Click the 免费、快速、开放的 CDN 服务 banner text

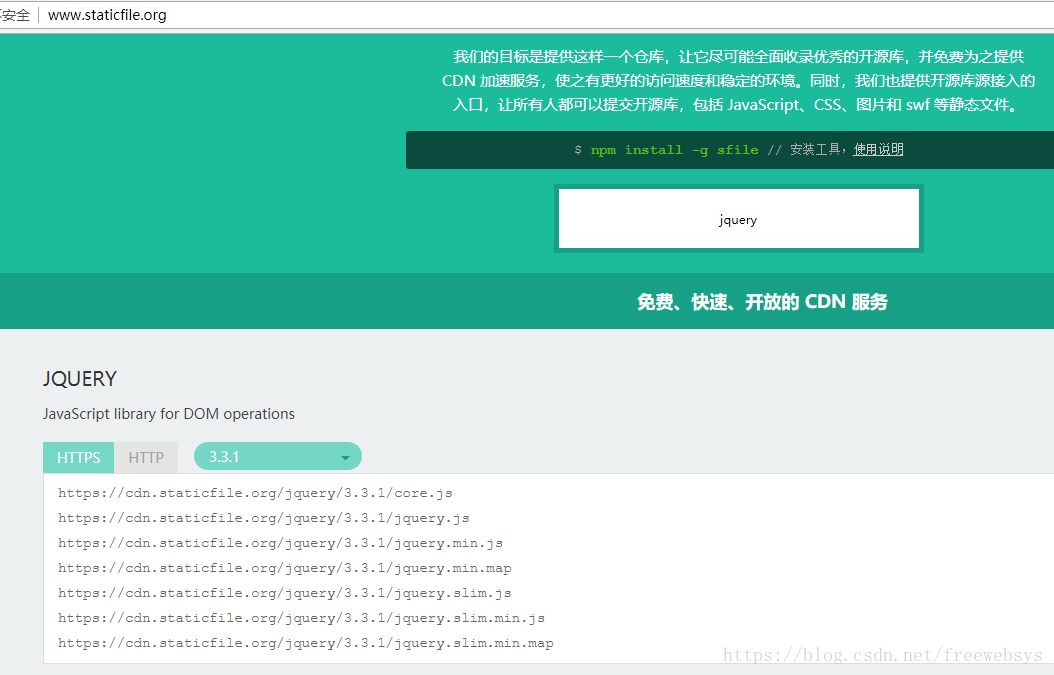point(762,302)
